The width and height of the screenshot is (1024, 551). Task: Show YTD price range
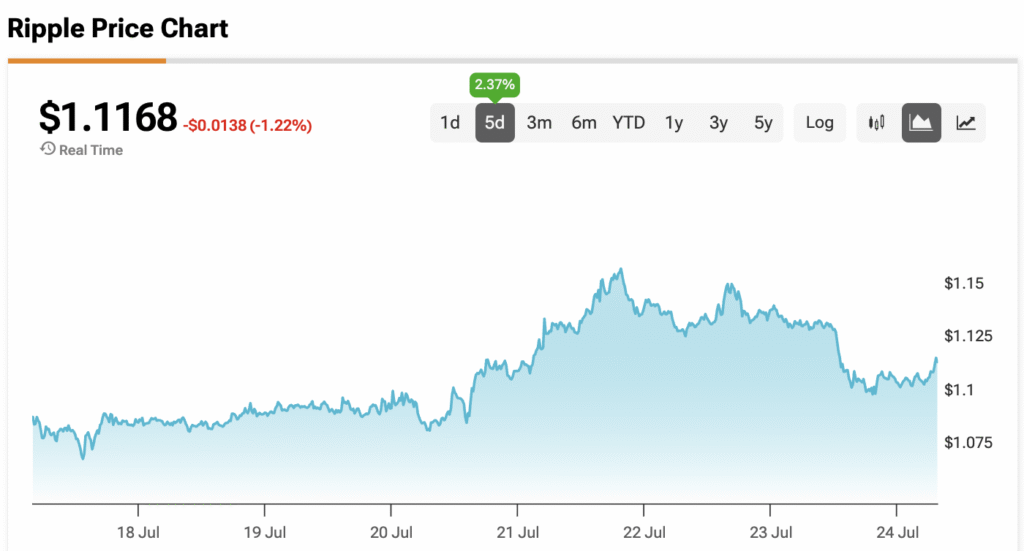pos(628,123)
